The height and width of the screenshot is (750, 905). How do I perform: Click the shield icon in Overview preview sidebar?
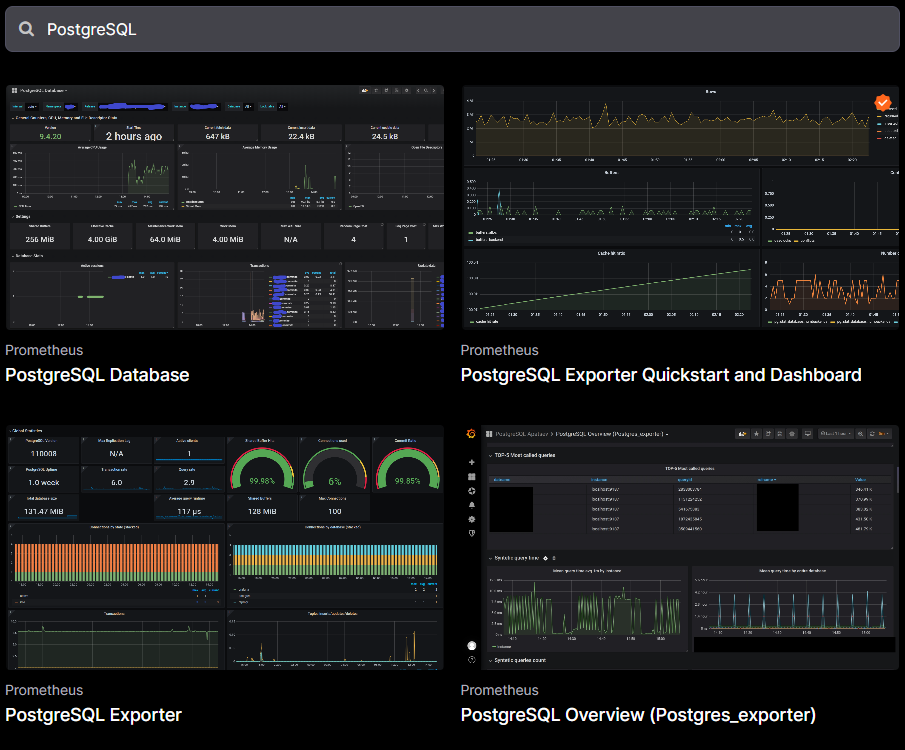pos(471,533)
